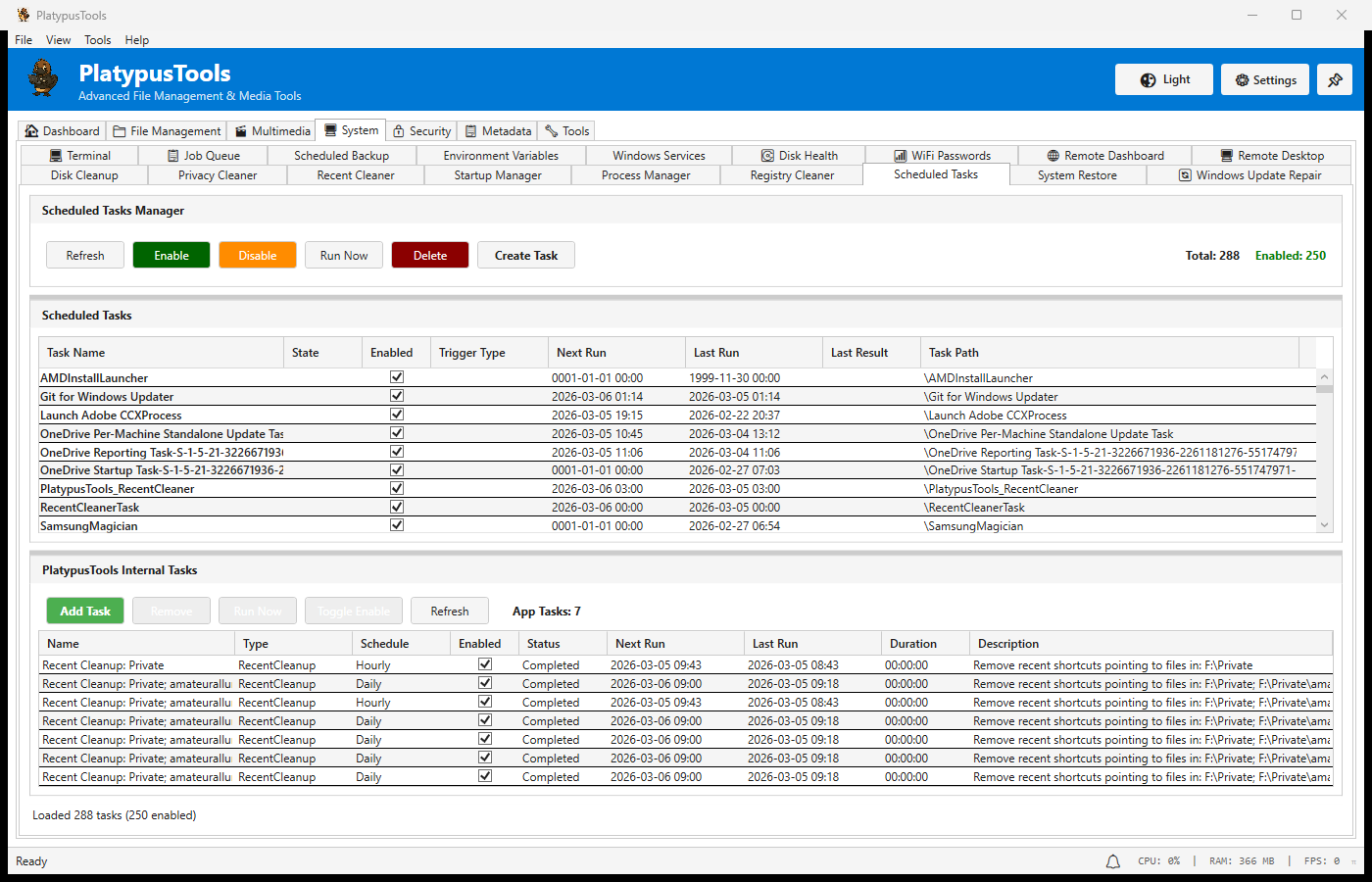
Task: Sort by Next Run column in Scheduled Tasks
Action: (x=616, y=353)
